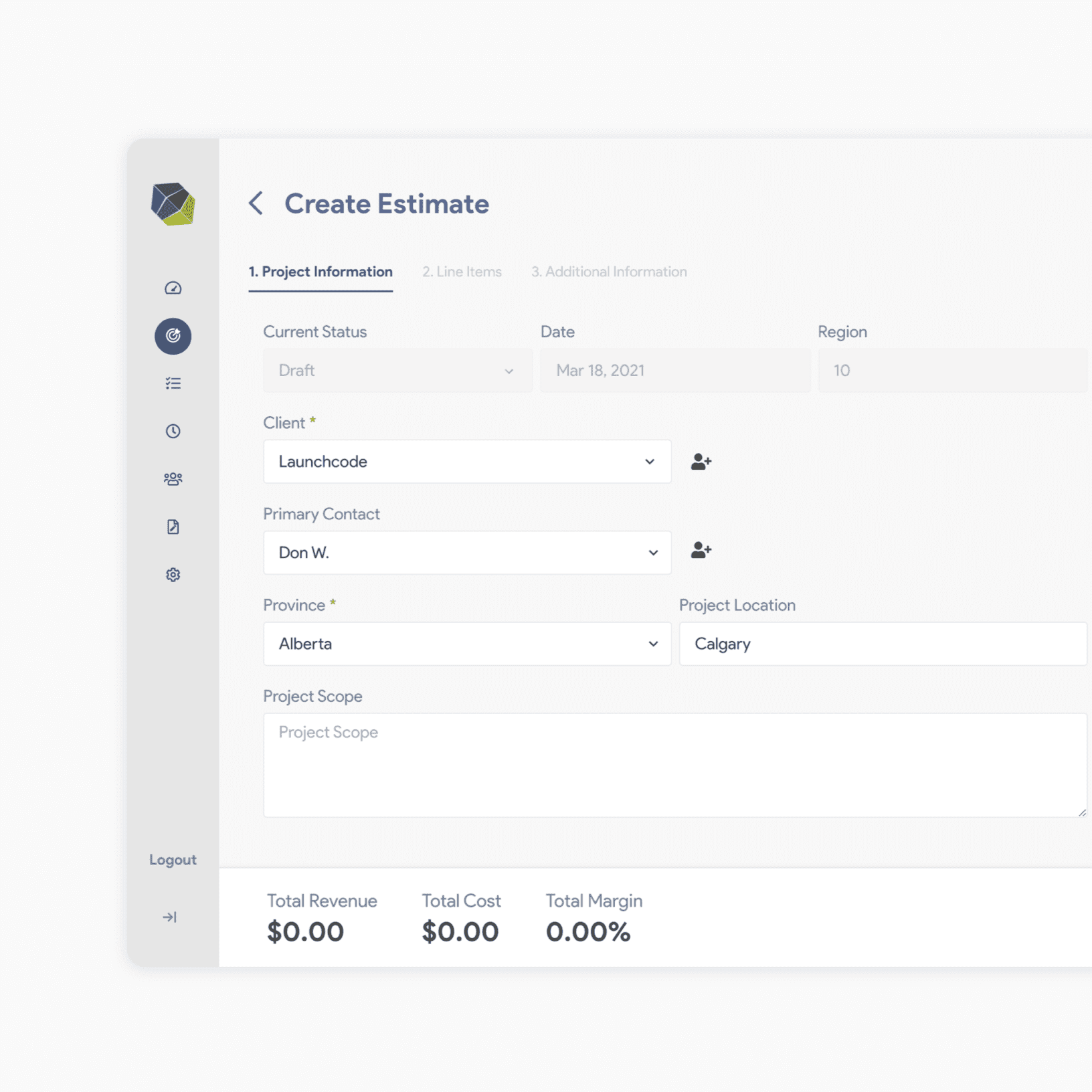Open the clock time tracking icon
Image resolution: width=1092 pixels, height=1092 pixels.
pyautogui.click(x=173, y=431)
